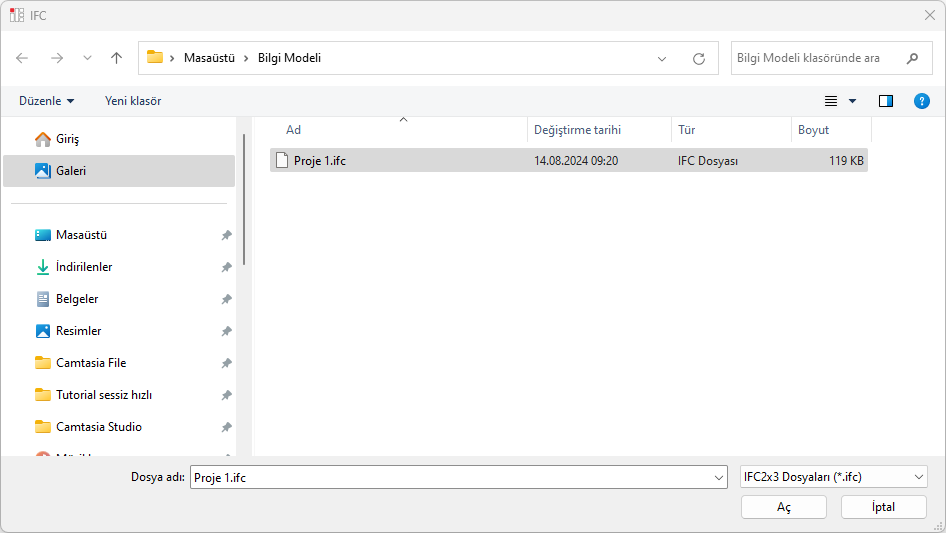Open the view options dropdown arrow
This screenshot has width=946, height=533.
coord(853,101)
